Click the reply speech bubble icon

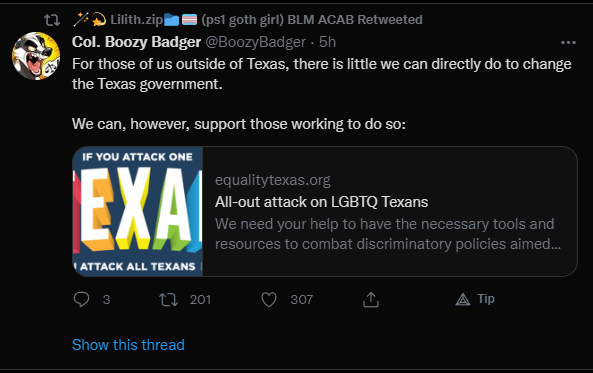click(x=81, y=300)
